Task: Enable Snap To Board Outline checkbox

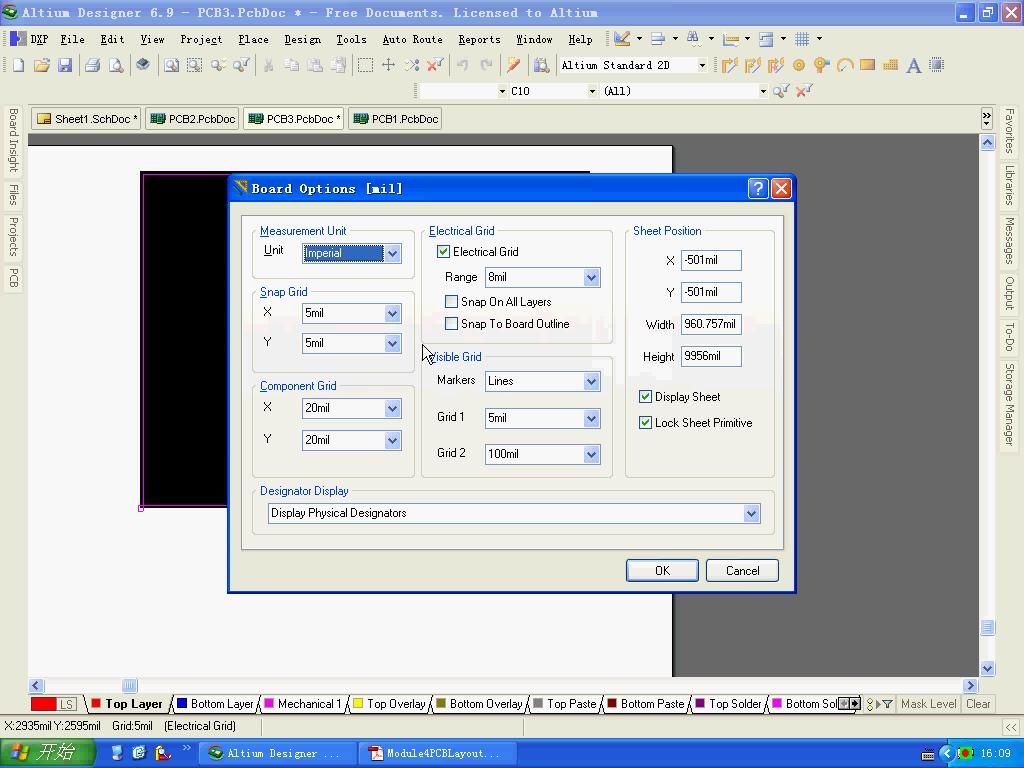Action: [451, 324]
